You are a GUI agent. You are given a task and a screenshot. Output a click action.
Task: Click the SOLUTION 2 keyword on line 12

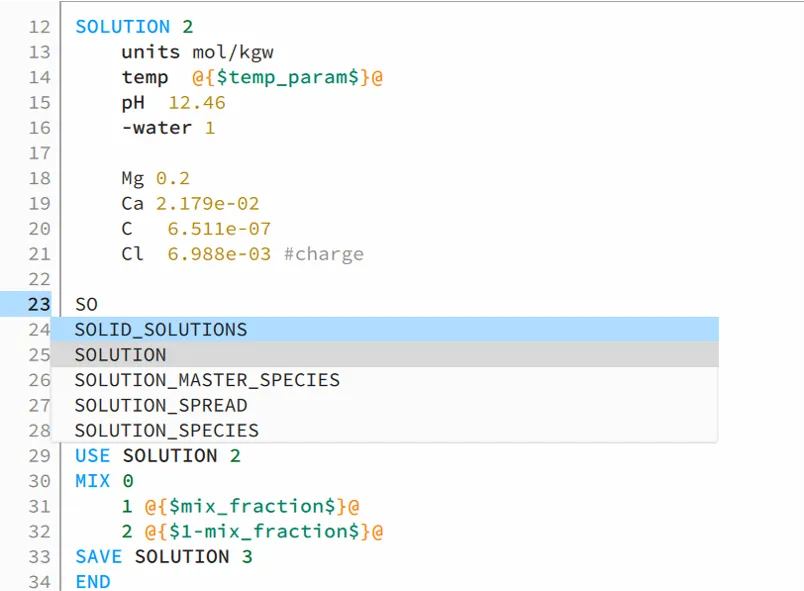pyautogui.click(x=134, y=27)
